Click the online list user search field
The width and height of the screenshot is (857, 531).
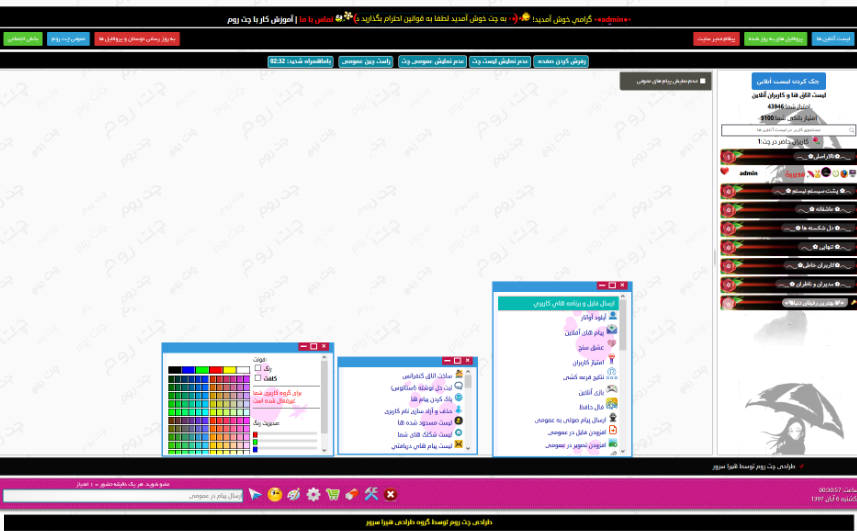(x=788, y=130)
